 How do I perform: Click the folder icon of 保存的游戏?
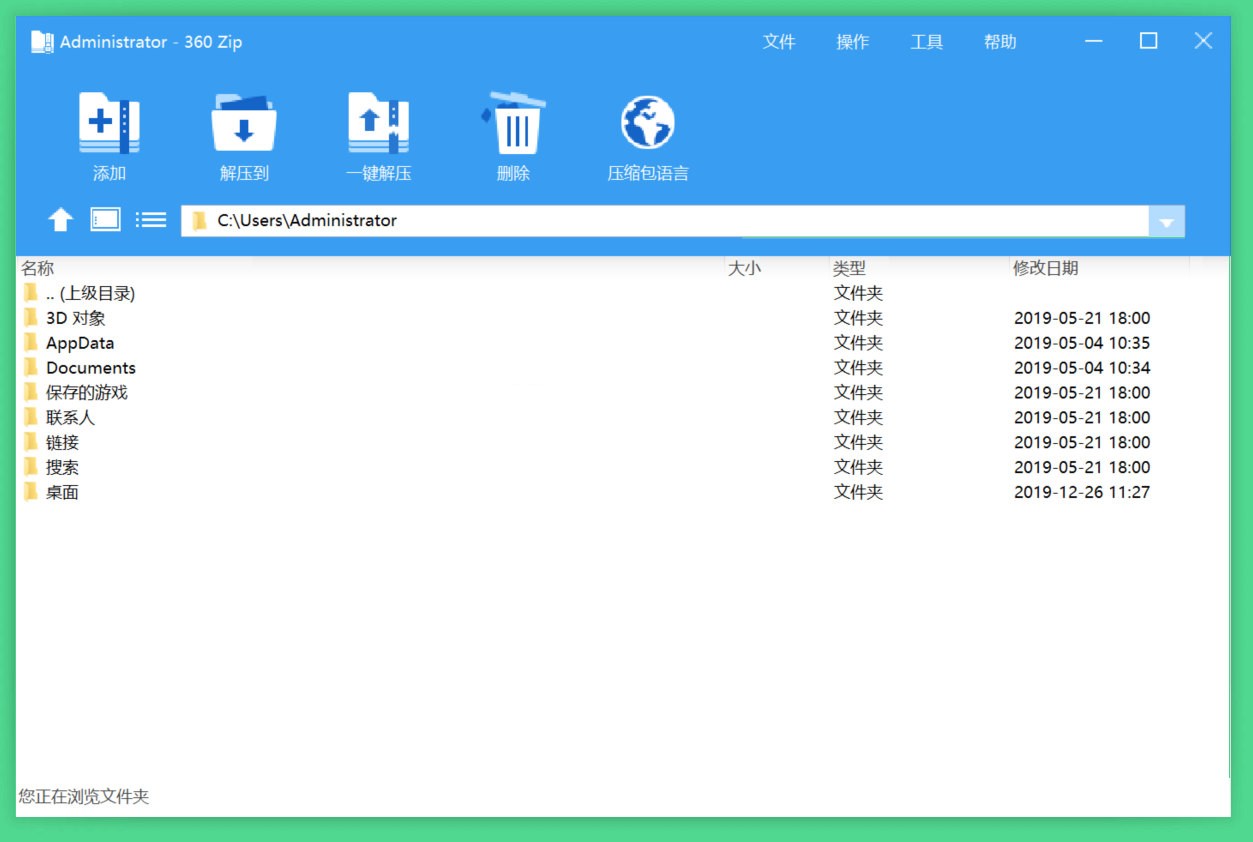point(30,392)
